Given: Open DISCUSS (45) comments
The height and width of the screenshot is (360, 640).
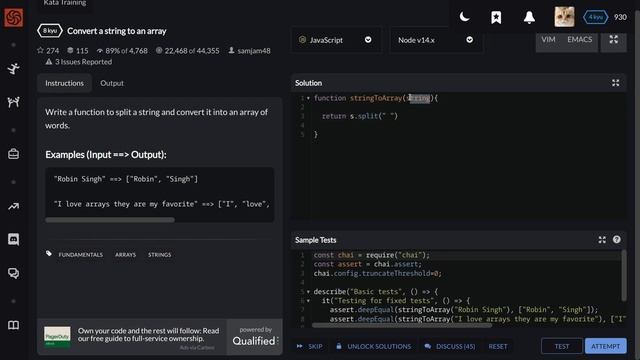Looking at the screenshot, I should tap(450, 347).
